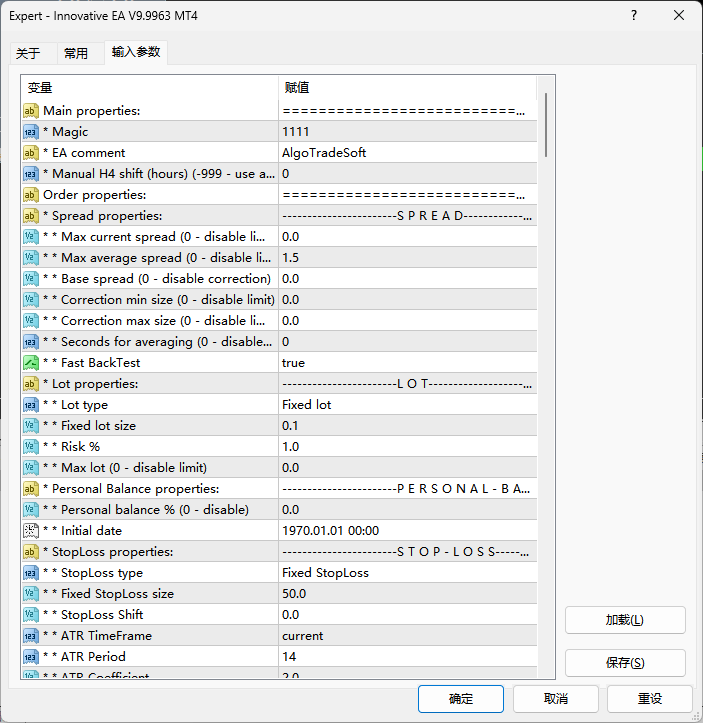Click the decimal icon beside Fixed lot size
This screenshot has width=703, height=723.
click(31, 426)
